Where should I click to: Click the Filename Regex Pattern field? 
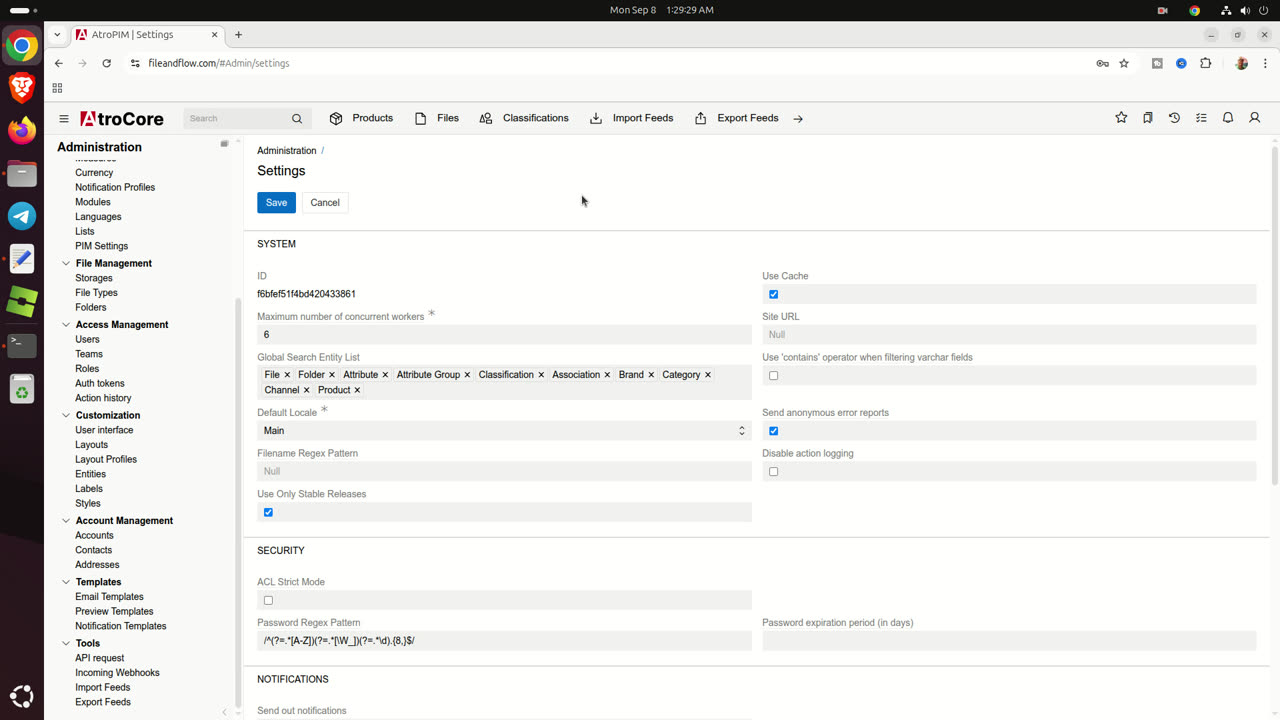pyautogui.click(x=504, y=471)
